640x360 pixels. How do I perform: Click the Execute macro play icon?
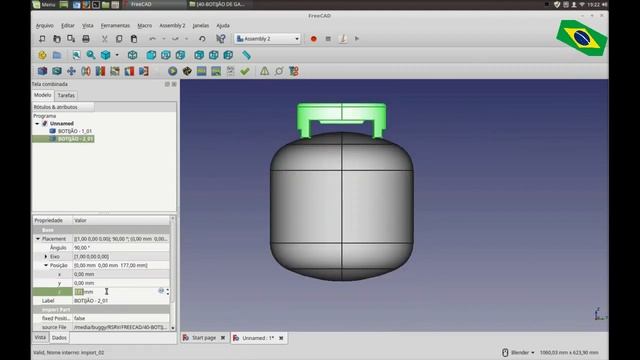pos(357,39)
